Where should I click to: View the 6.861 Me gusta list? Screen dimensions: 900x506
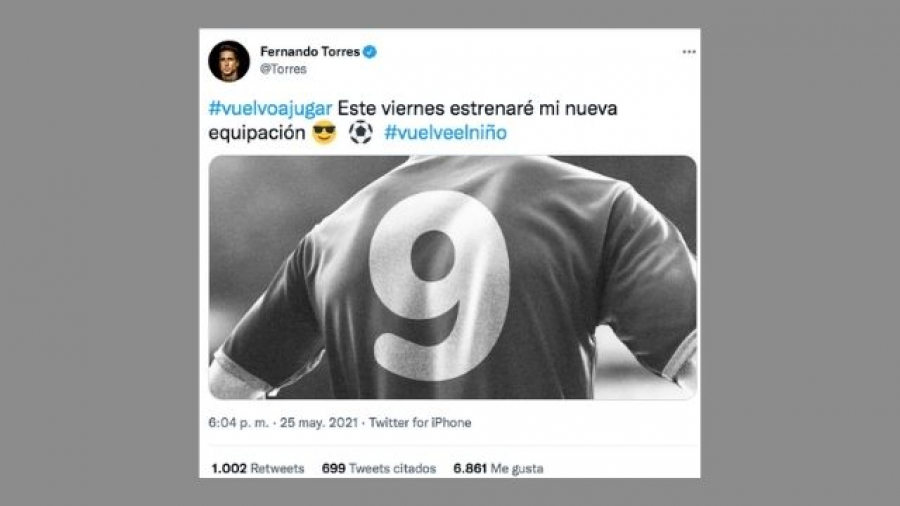tap(498, 469)
